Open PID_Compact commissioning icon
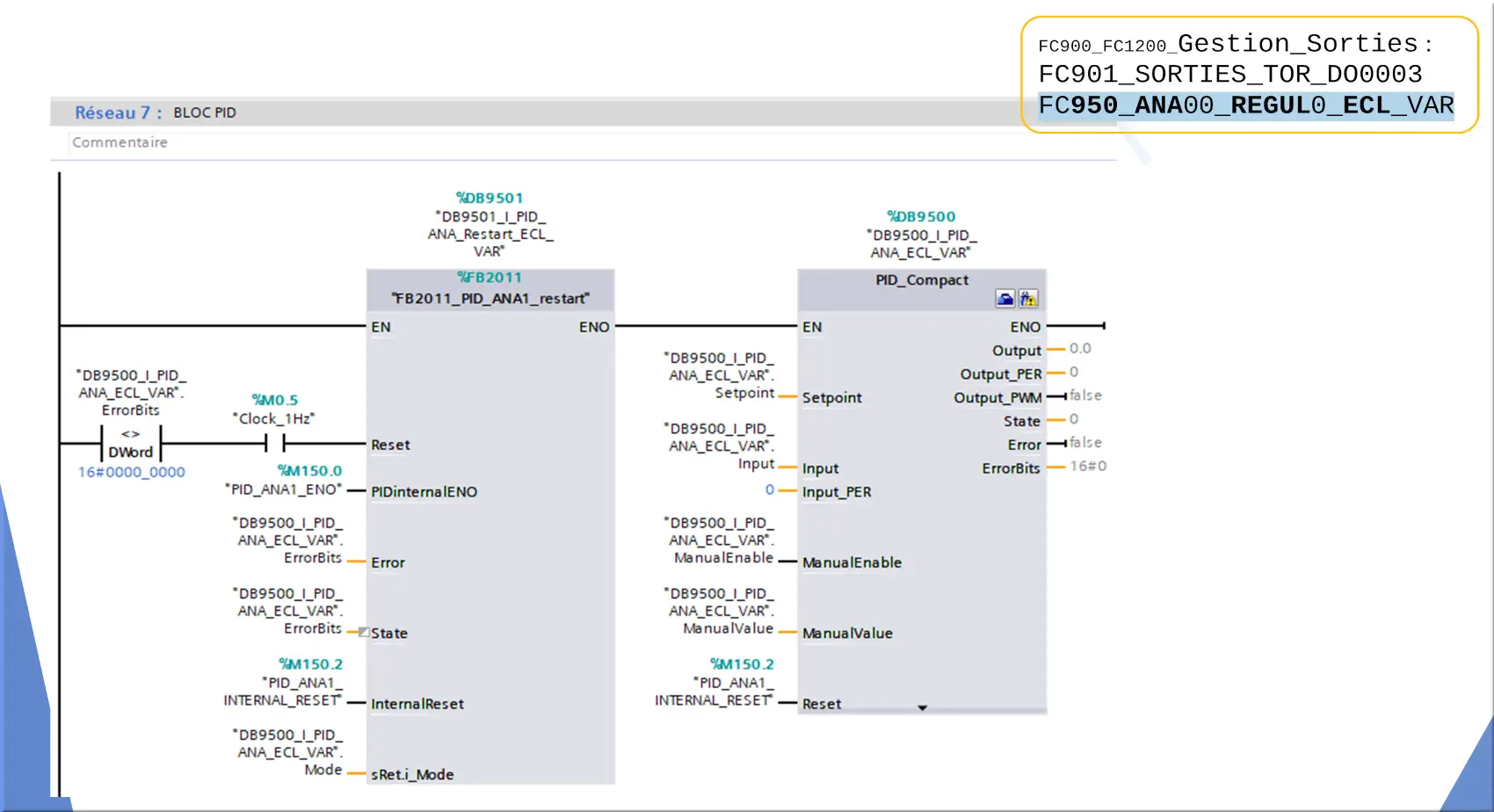The height and width of the screenshot is (812, 1494). pos(1028,299)
